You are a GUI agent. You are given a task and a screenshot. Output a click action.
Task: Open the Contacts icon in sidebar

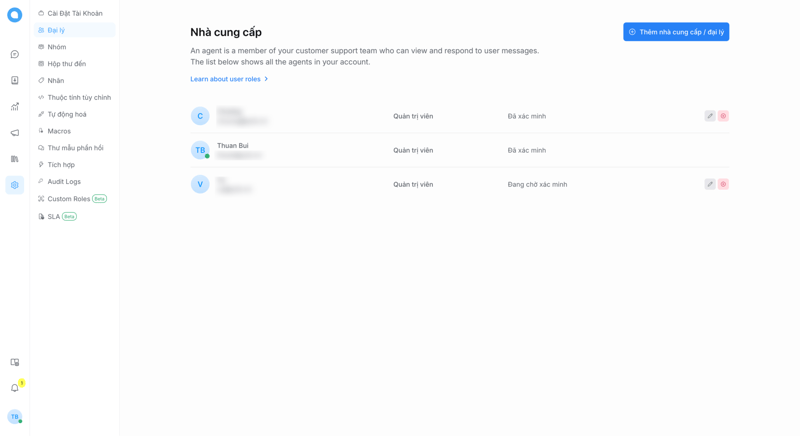14,80
